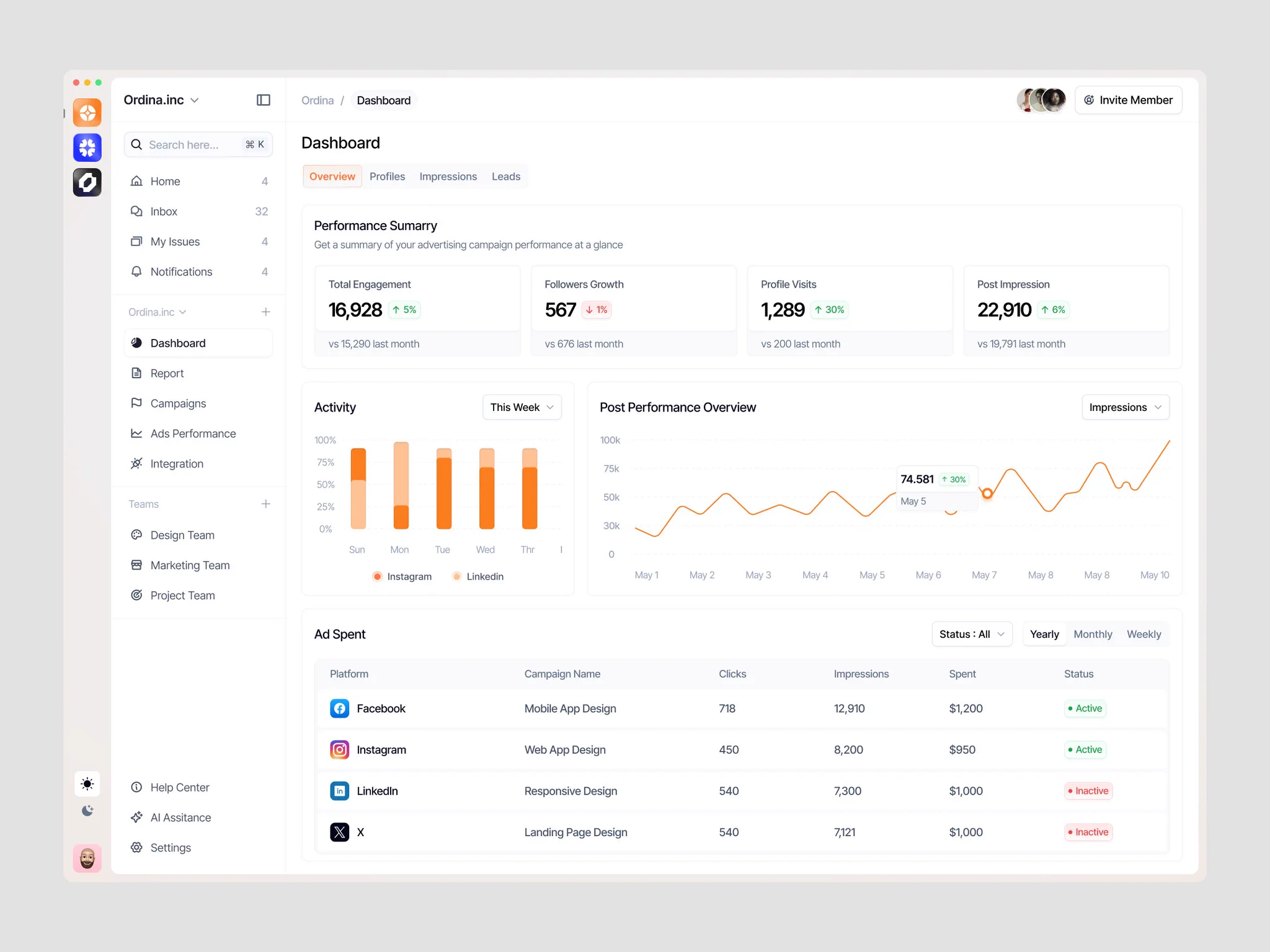Image resolution: width=1270 pixels, height=952 pixels.
Task: Open the blue flower workspace icon
Action: tap(87, 148)
